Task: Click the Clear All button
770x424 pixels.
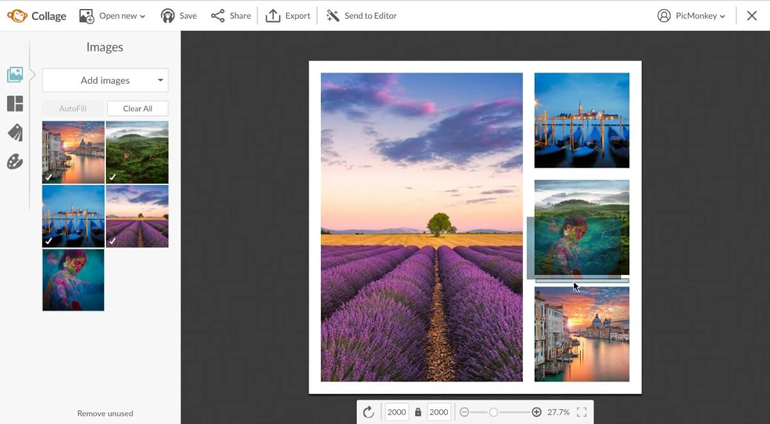Action: [x=138, y=109]
